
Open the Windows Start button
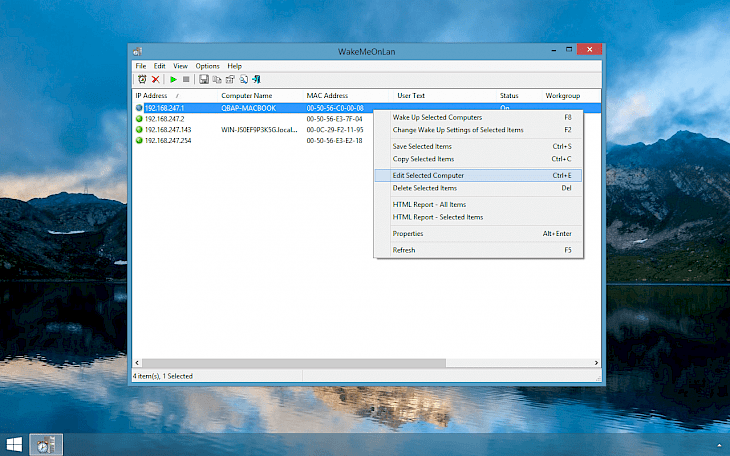click(14, 444)
